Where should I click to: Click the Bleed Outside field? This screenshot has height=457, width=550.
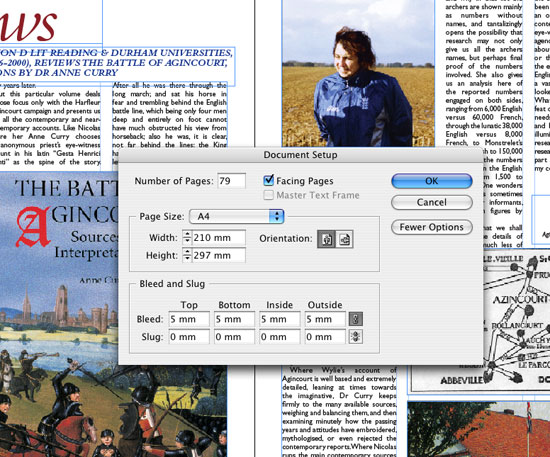click(325, 319)
